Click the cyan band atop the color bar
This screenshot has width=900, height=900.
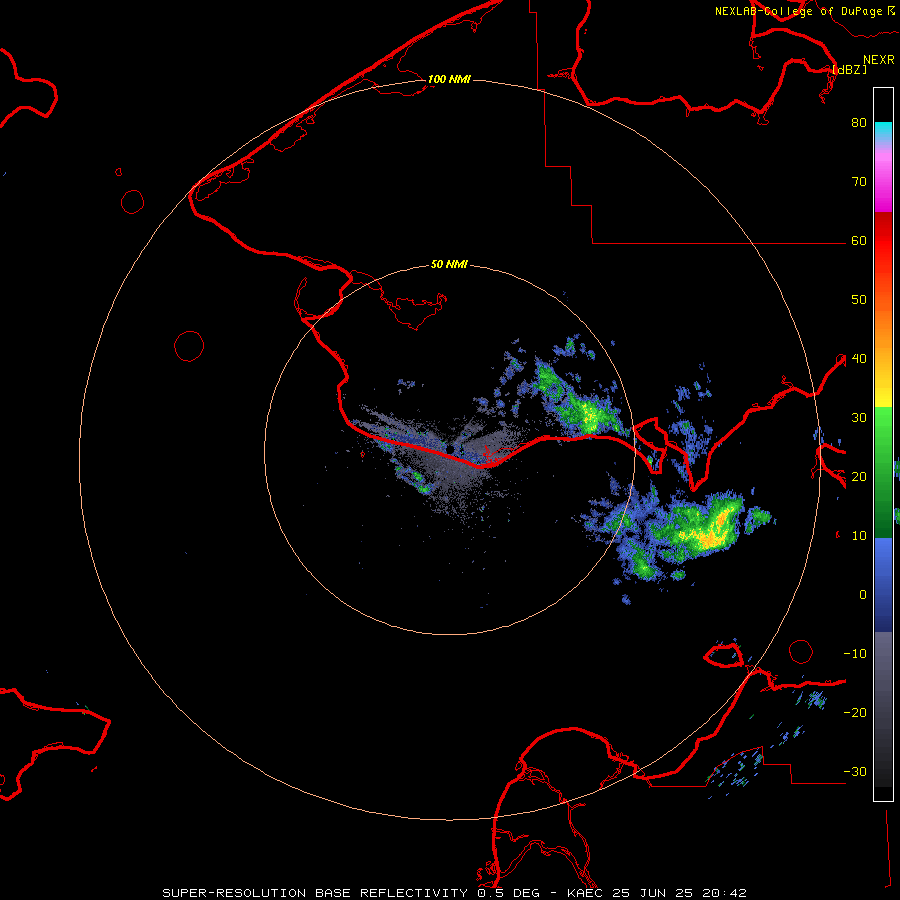tap(883, 130)
